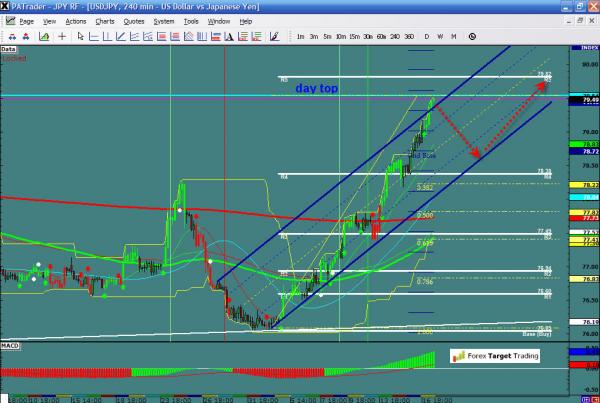Select the 60m timeframe button
The width and height of the screenshot is (600, 403).
click(381, 36)
